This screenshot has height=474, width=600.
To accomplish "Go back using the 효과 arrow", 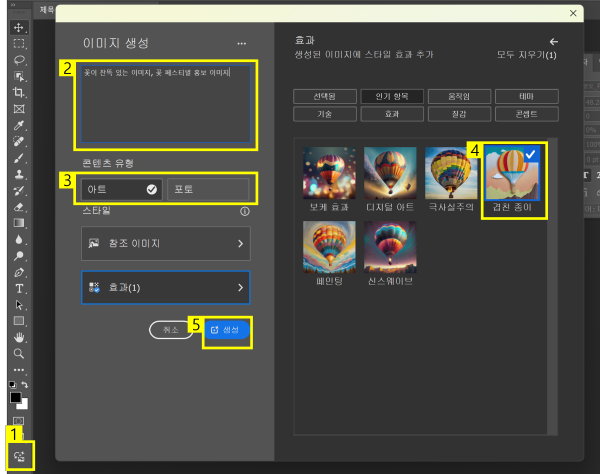I will tap(553, 41).
